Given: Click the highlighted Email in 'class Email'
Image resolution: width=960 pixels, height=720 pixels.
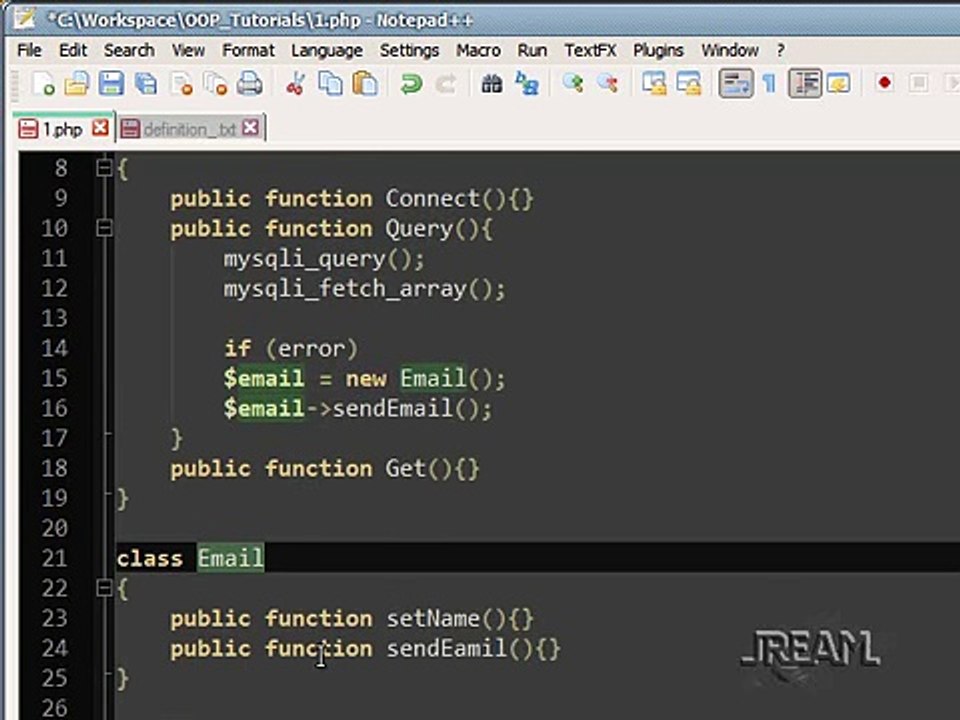Looking at the screenshot, I should (x=231, y=558).
